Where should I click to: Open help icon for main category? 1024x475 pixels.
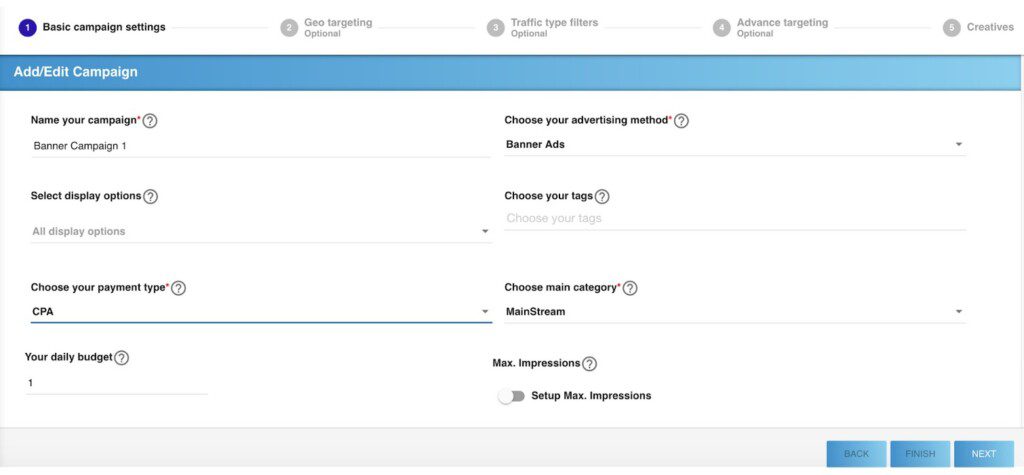point(630,288)
